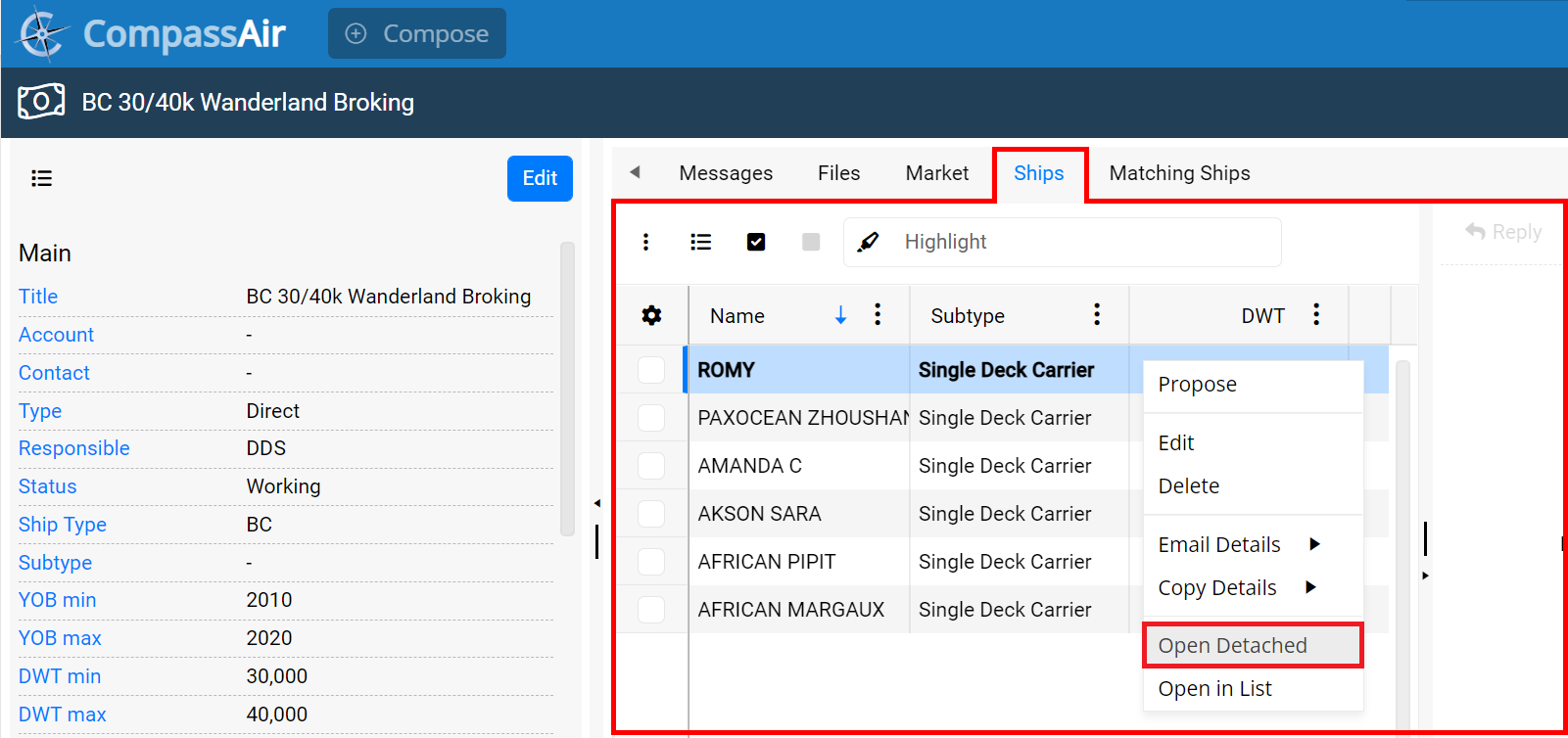Tick the checkbox for AFRICAN PIPIT
Viewport: 1568px width, 738px height.
(651, 562)
